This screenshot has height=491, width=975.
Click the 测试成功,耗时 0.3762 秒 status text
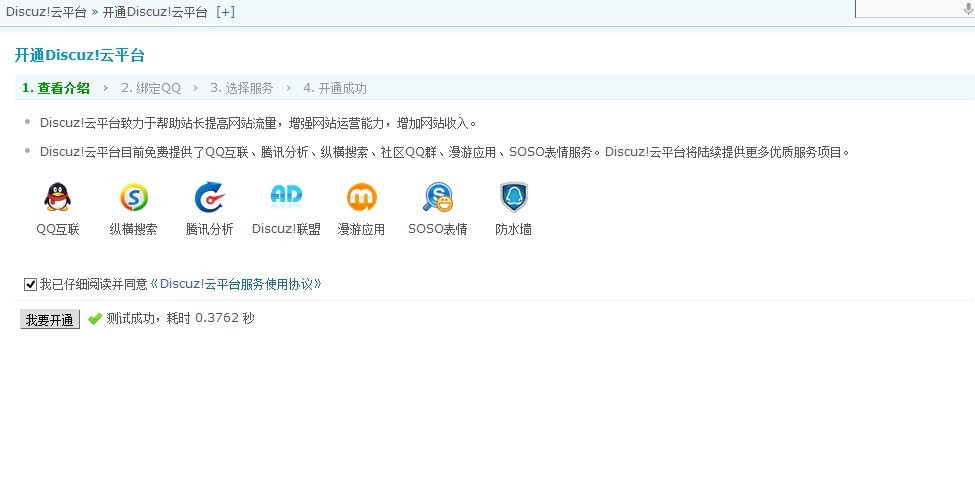tap(180, 318)
